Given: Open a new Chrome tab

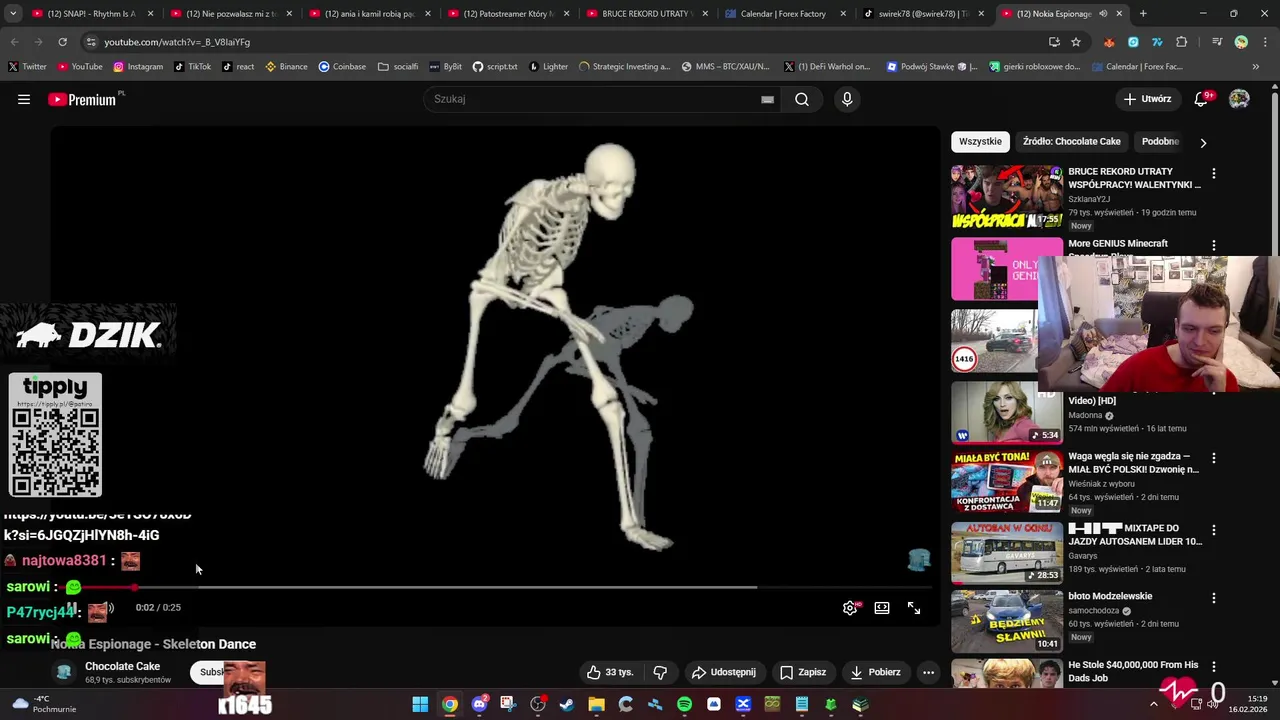Looking at the screenshot, I should coord(1143,14).
